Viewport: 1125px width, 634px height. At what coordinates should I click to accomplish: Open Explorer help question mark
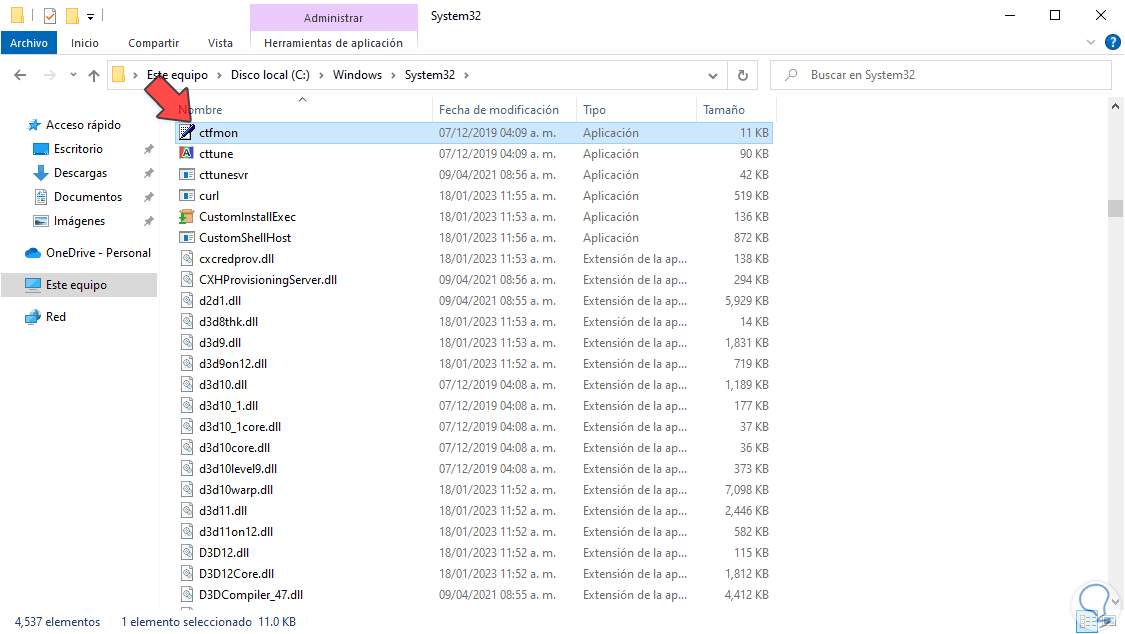pyautogui.click(x=1112, y=42)
